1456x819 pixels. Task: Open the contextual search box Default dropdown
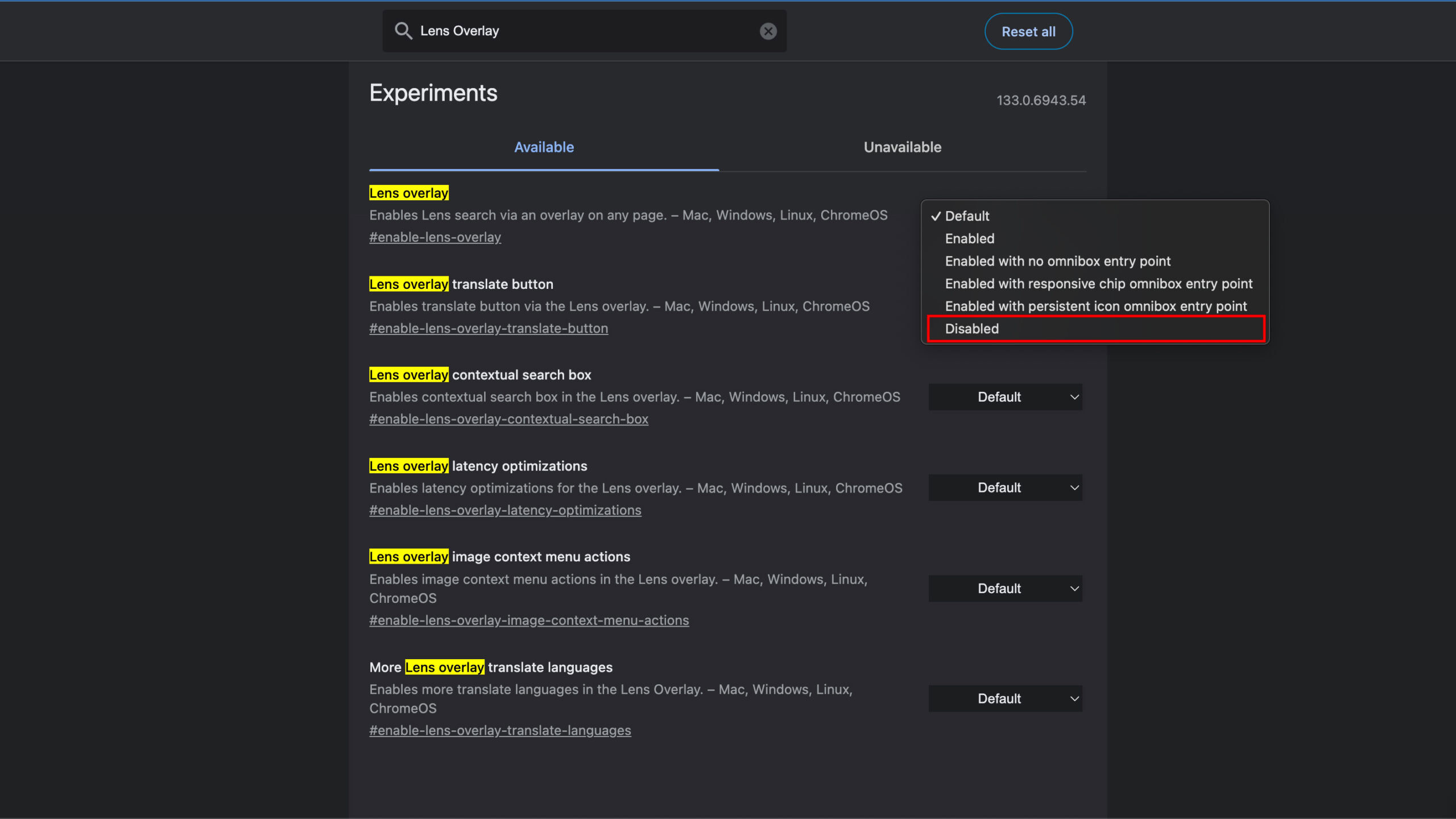[x=1005, y=397]
